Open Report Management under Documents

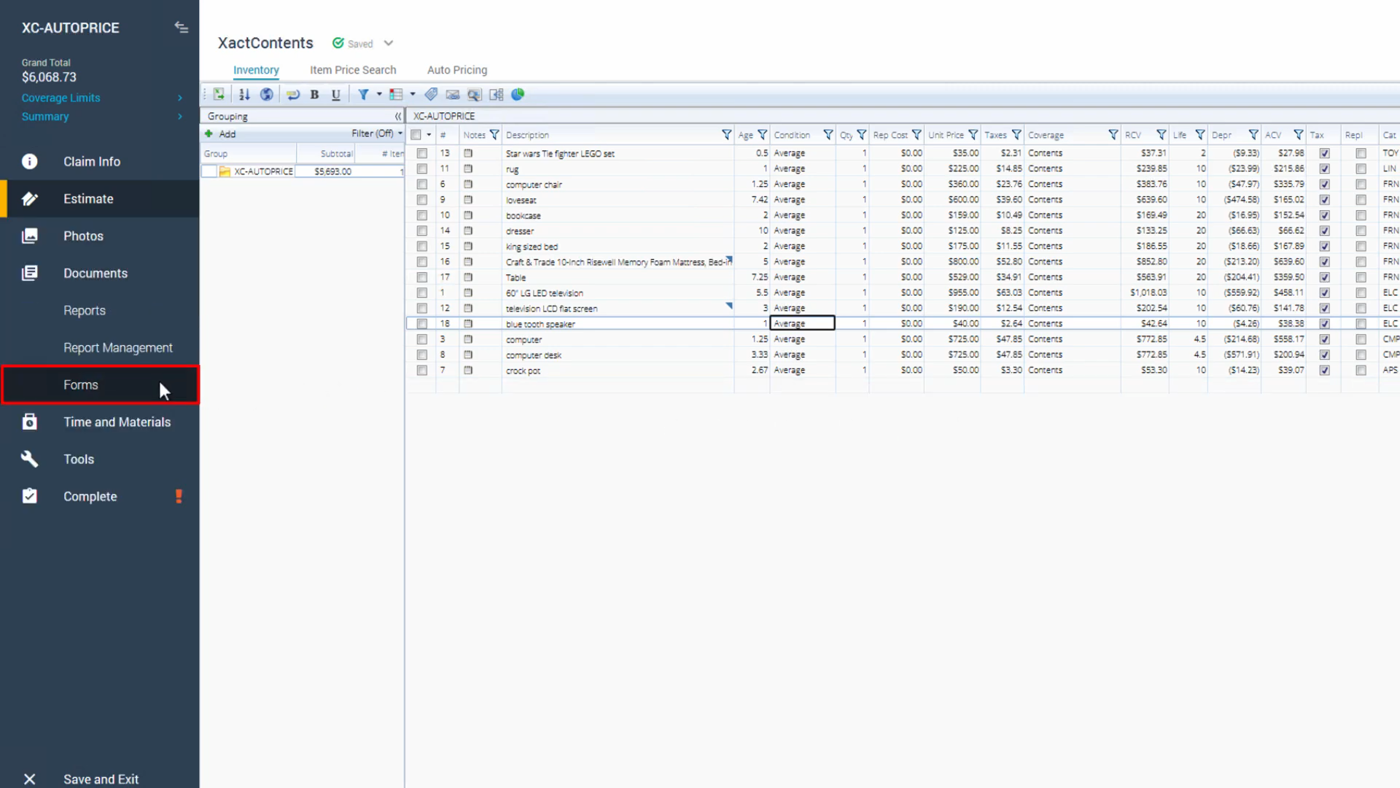coord(118,348)
